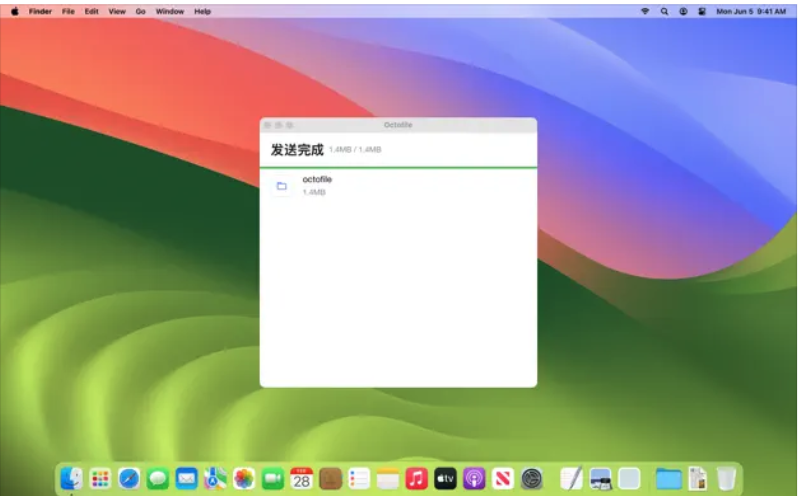This screenshot has width=798, height=496.
Task: Click the 发送完成 heading
Action: 297,150
